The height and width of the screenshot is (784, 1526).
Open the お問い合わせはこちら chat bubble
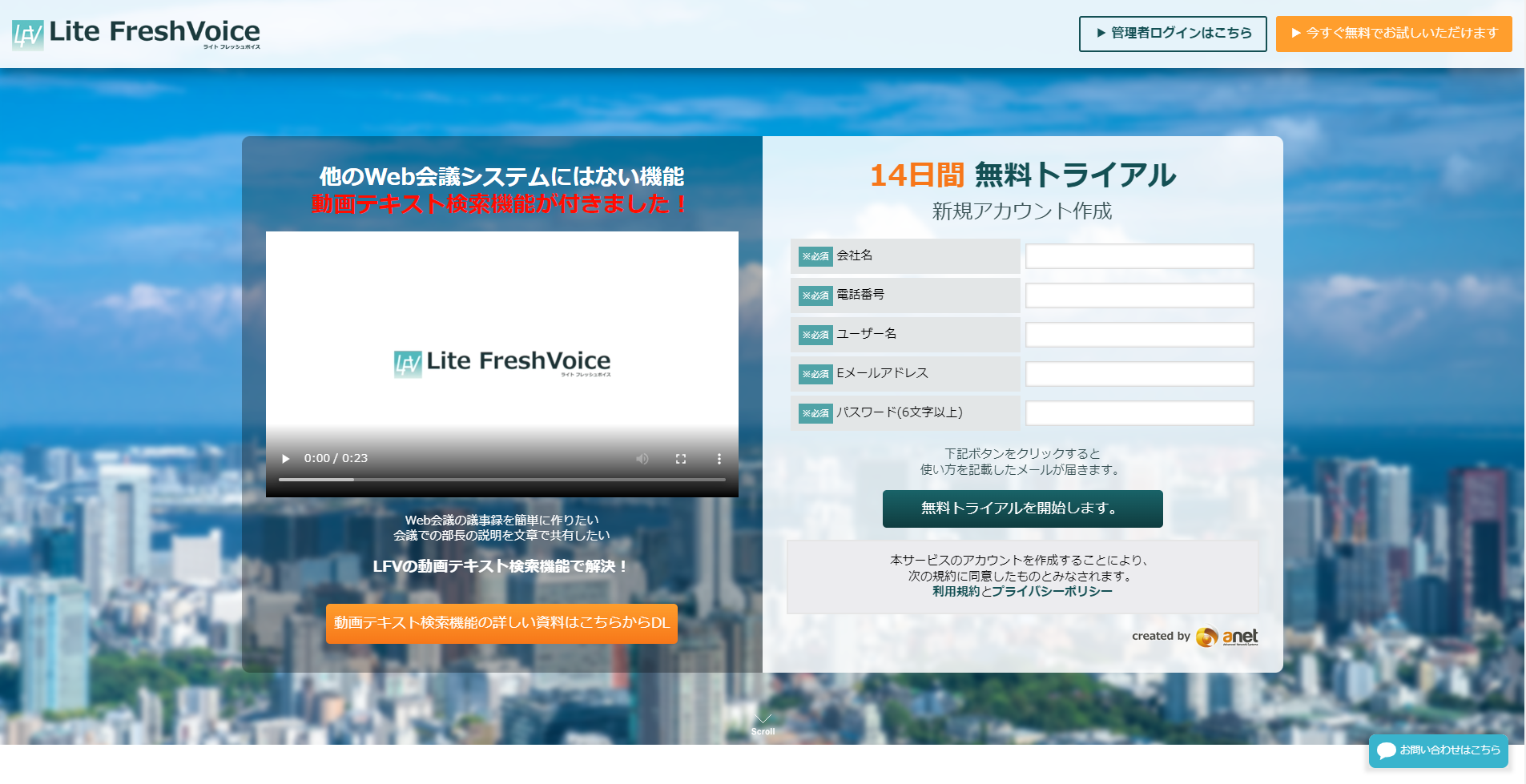point(1439,750)
